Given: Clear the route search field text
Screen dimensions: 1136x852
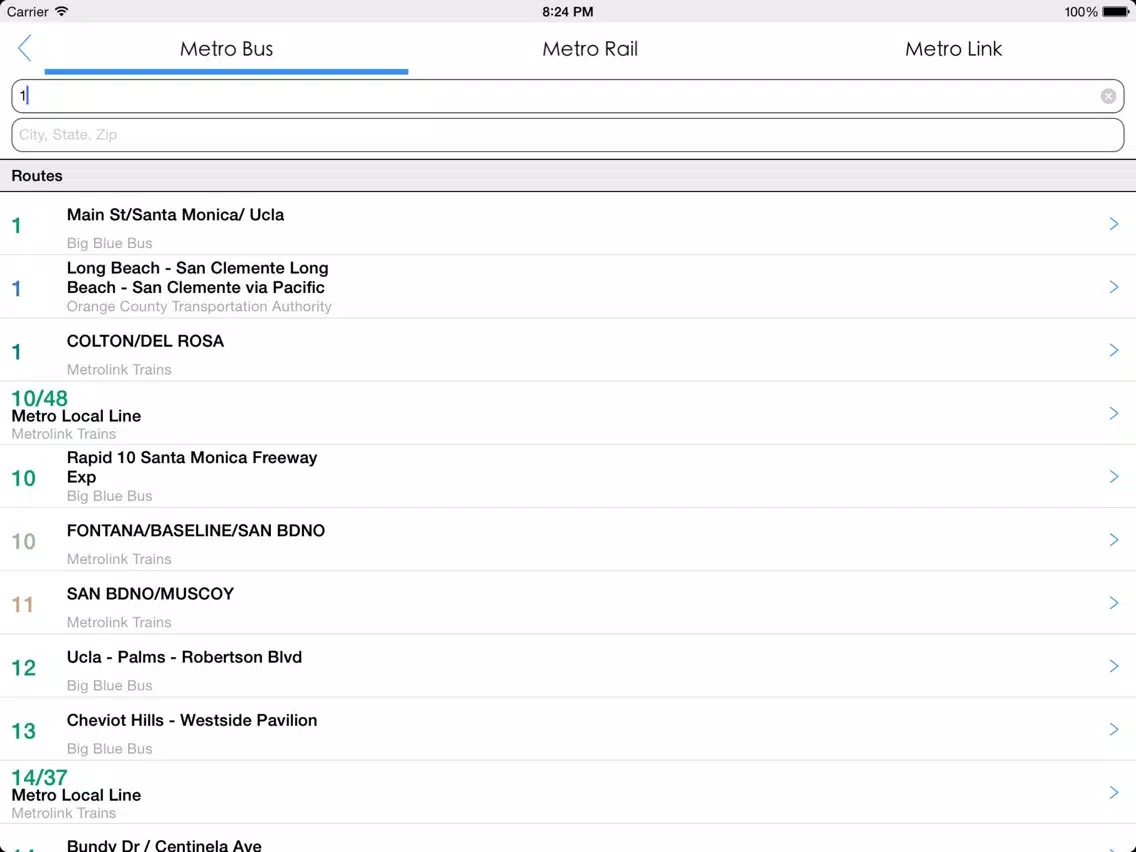Looking at the screenshot, I should coord(1108,96).
